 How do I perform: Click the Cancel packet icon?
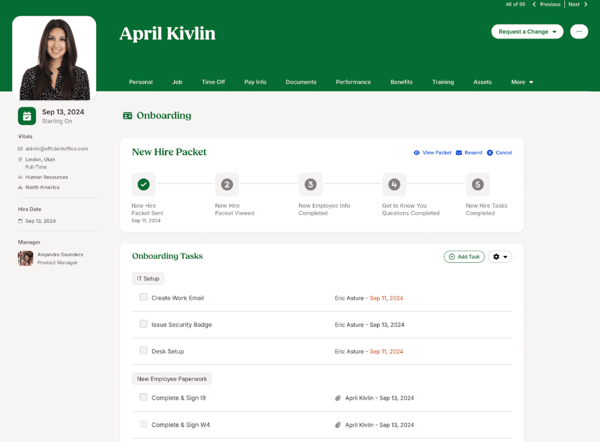click(490, 153)
